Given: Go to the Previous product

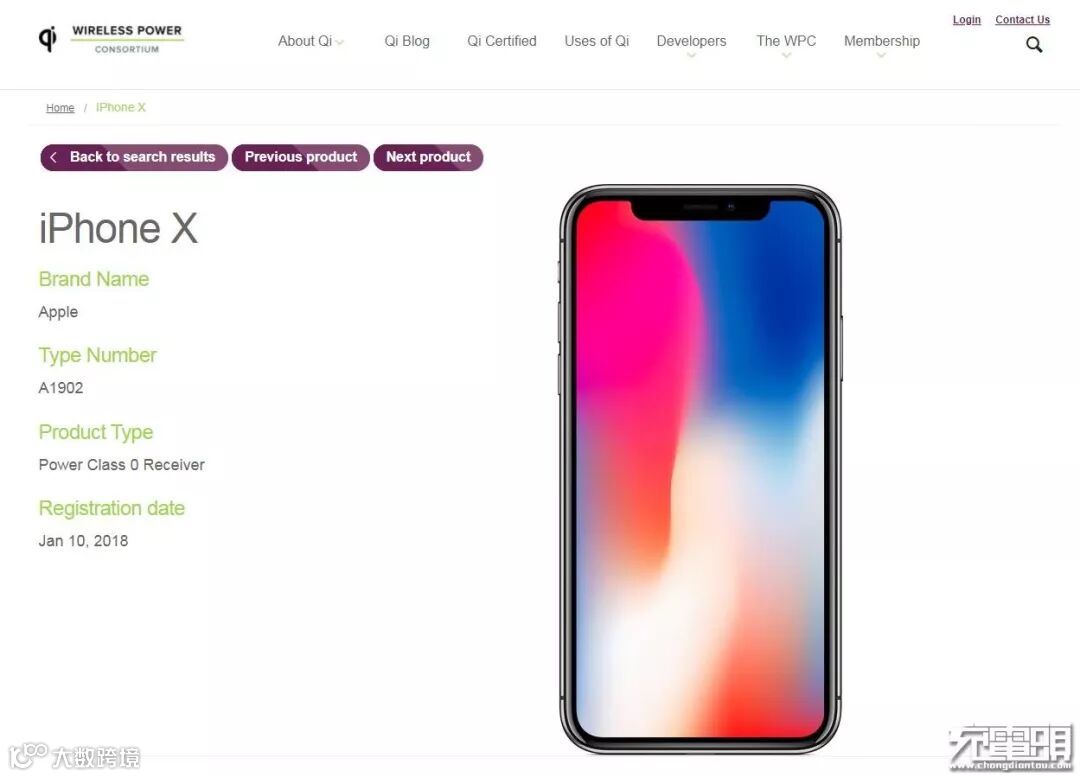Looking at the screenshot, I should click(x=301, y=157).
